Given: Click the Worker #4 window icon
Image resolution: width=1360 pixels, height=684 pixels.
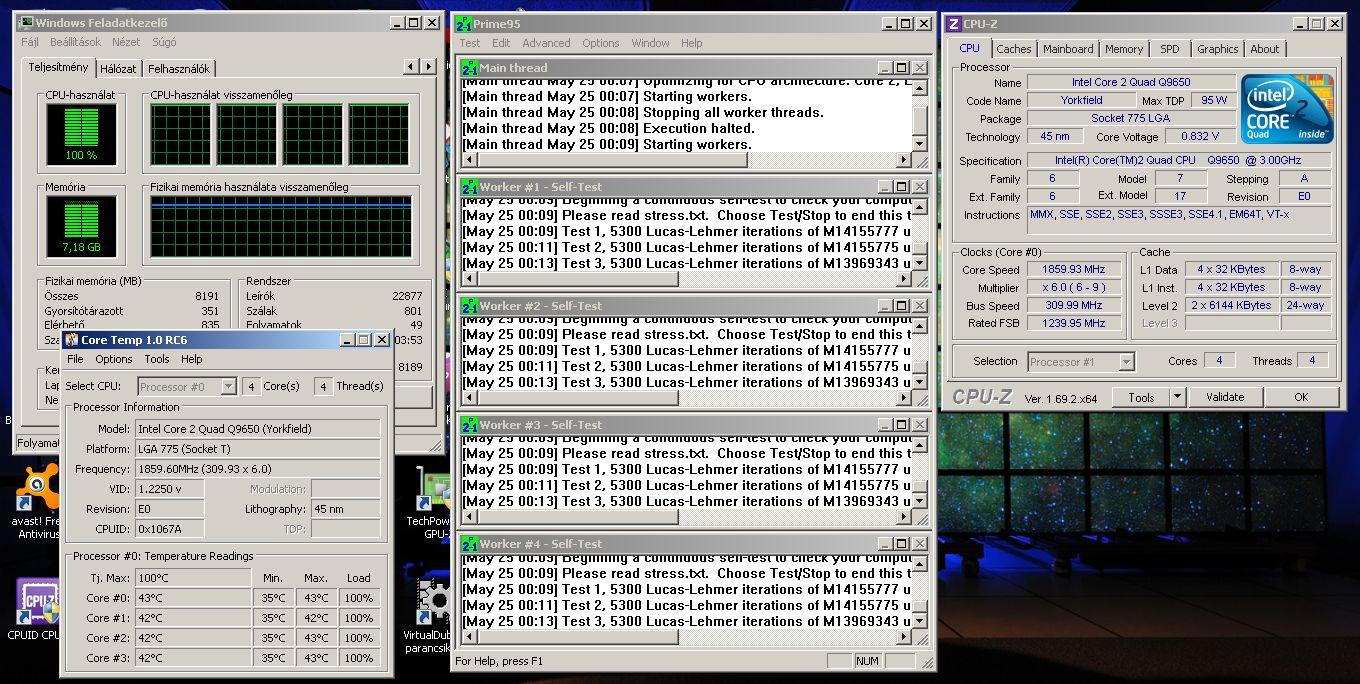Looking at the screenshot, I should (469, 544).
